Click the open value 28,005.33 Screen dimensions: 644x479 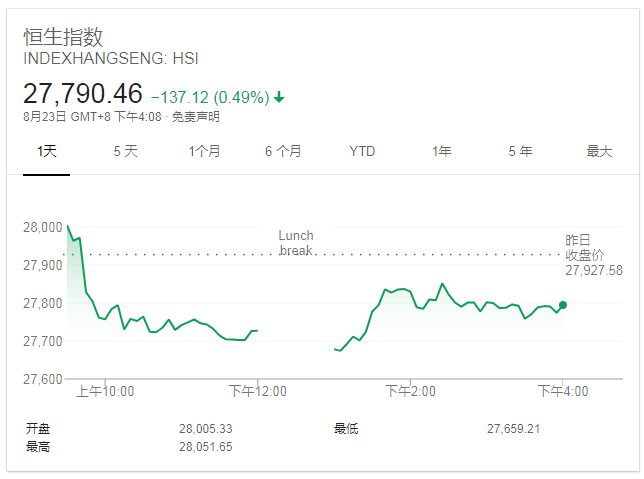206,429
